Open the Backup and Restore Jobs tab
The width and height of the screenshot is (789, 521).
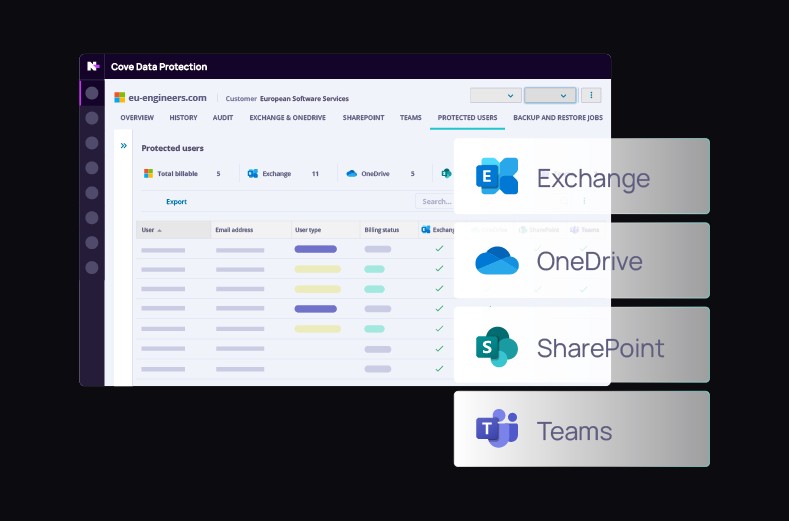pyautogui.click(x=558, y=118)
